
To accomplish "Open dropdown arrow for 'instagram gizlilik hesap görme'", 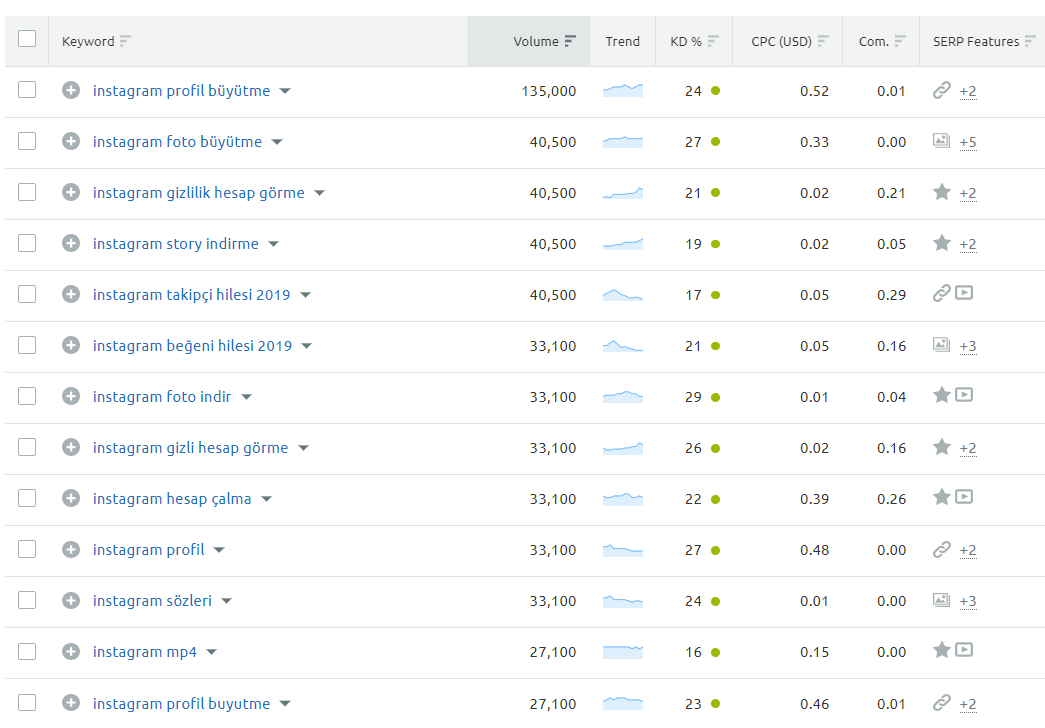I will click(x=319, y=193).
